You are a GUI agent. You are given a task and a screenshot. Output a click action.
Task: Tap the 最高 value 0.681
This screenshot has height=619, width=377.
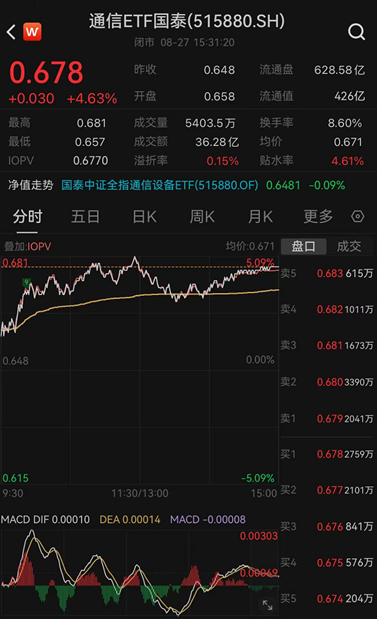pyautogui.click(x=91, y=123)
